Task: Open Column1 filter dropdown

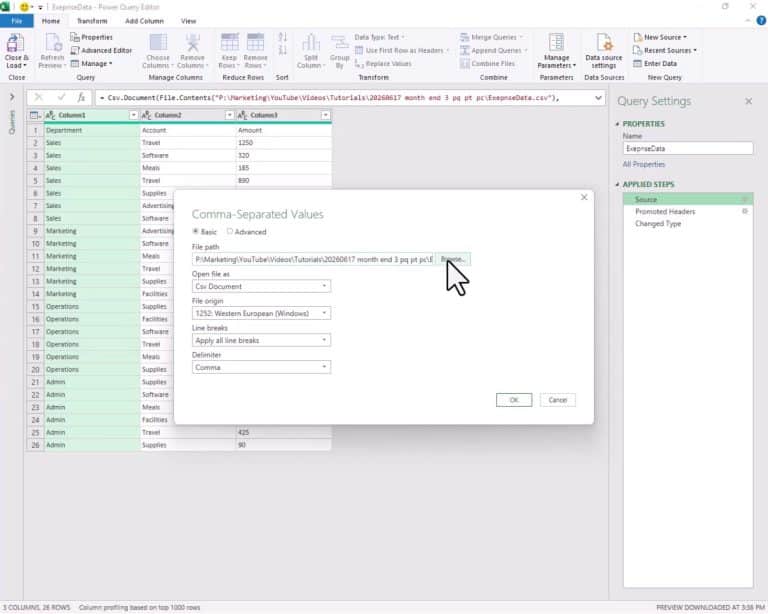Action: [133, 115]
